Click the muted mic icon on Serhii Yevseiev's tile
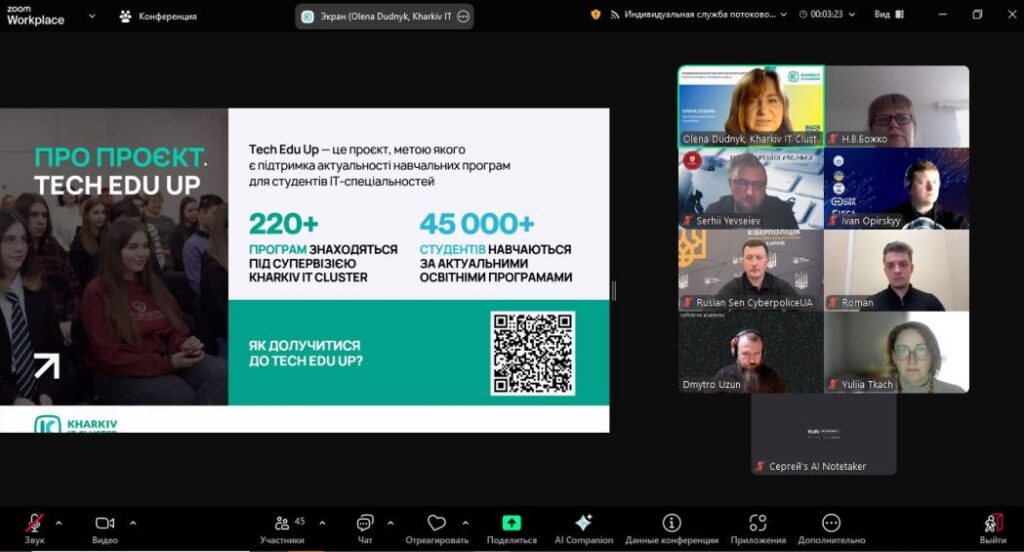1024x552 pixels. [x=688, y=221]
